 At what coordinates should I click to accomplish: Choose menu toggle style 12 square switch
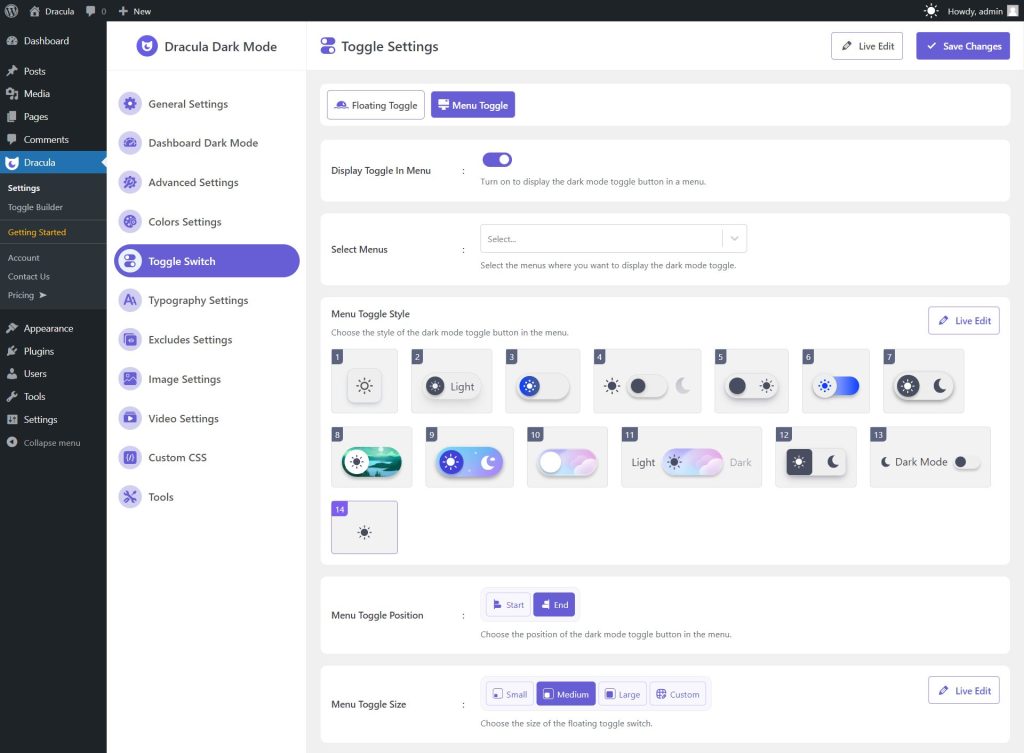(815, 457)
